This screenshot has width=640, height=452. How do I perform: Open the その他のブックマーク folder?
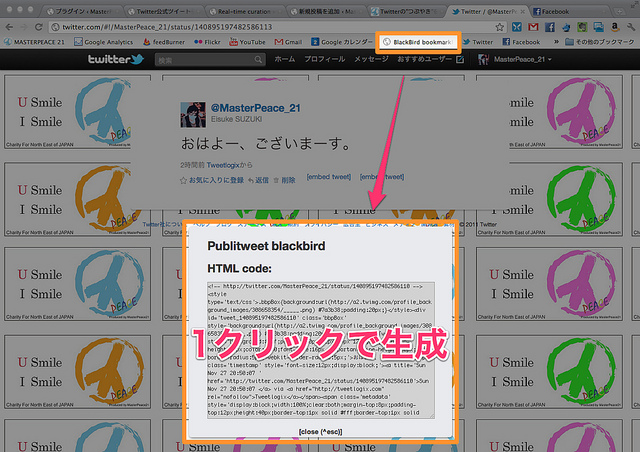pos(600,42)
